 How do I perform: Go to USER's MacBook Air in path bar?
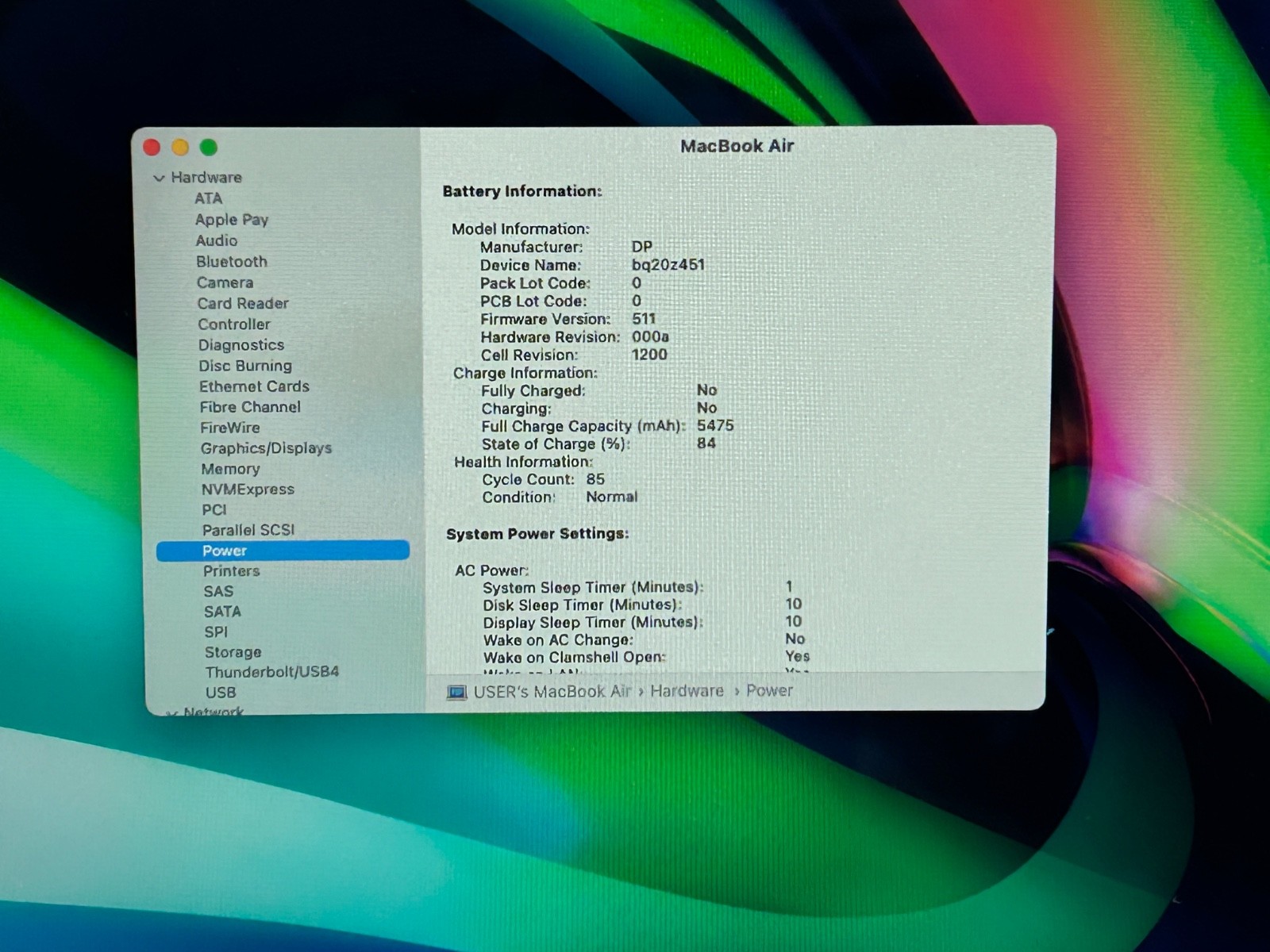tap(552, 692)
